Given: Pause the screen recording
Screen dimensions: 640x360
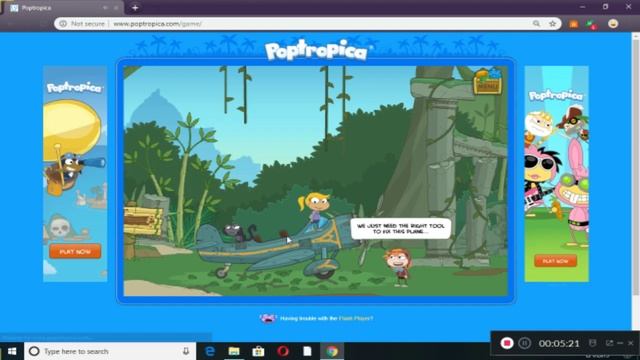Looking at the screenshot, I should click(x=524, y=343).
